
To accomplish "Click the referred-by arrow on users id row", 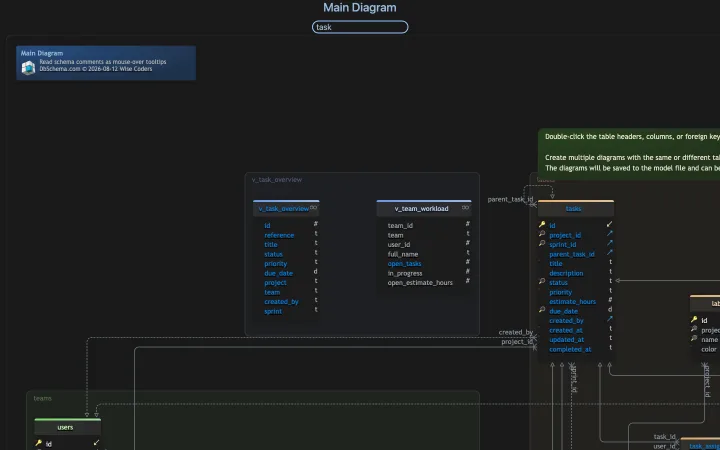I will [96, 443].
